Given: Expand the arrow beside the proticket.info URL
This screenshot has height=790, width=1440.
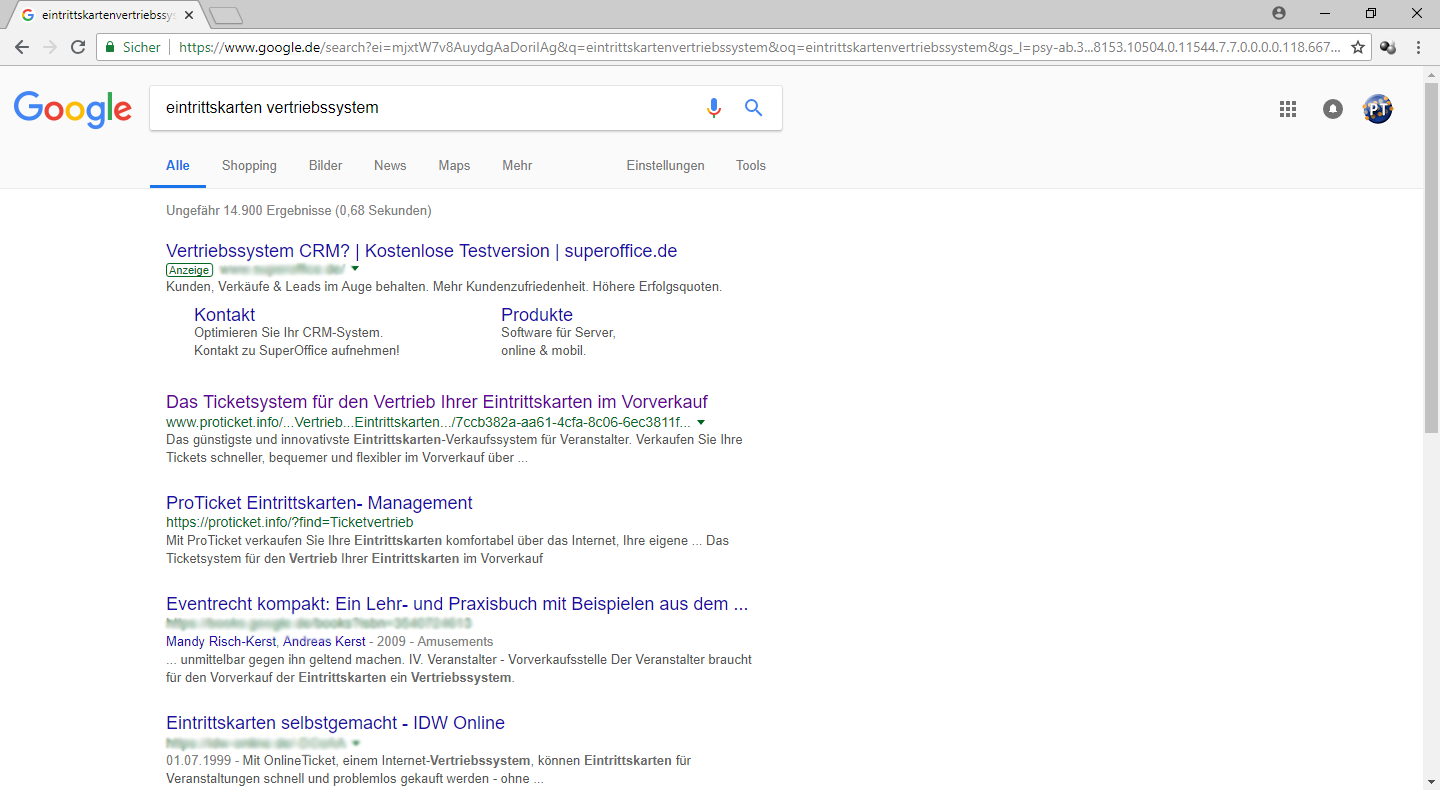Looking at the screenshot, I should 701,422.
